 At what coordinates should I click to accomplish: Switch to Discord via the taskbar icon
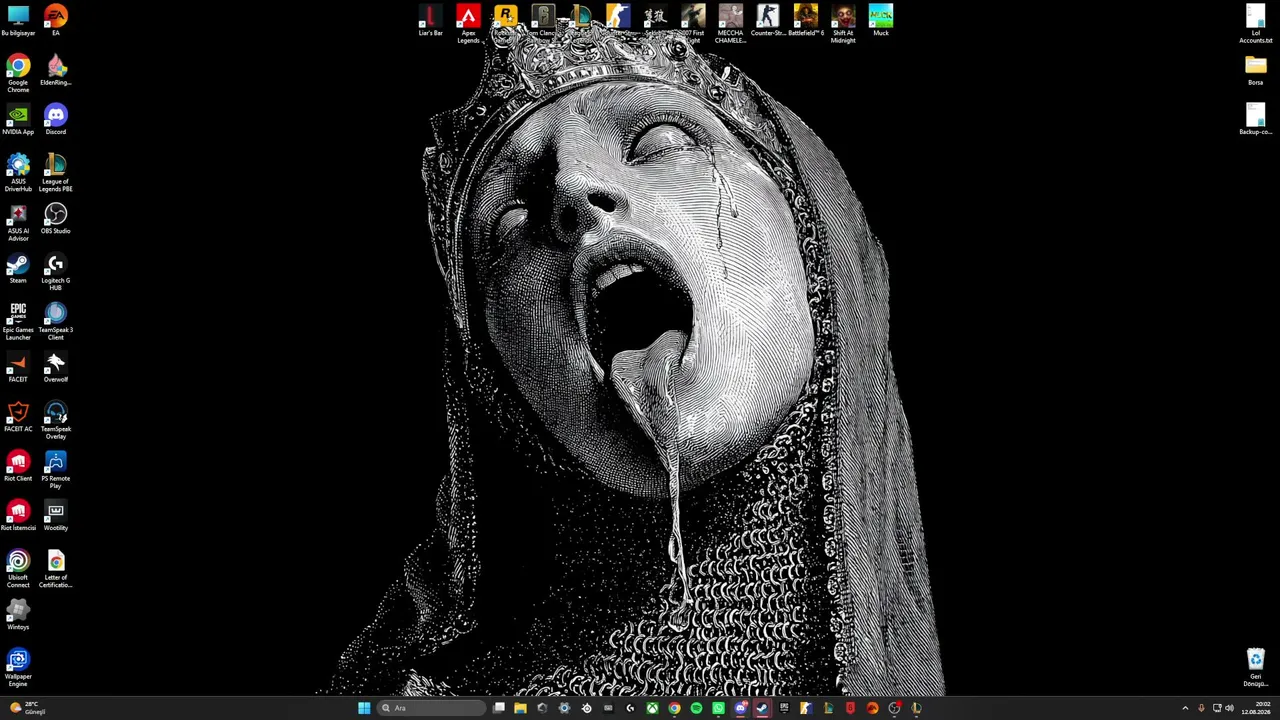click(x=740, y=708)
